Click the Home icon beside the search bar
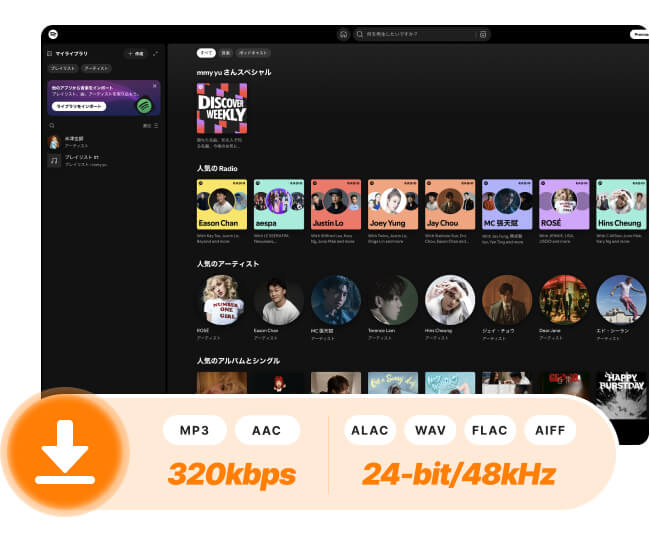Screen dimensions: 650x540 (343, 34)
